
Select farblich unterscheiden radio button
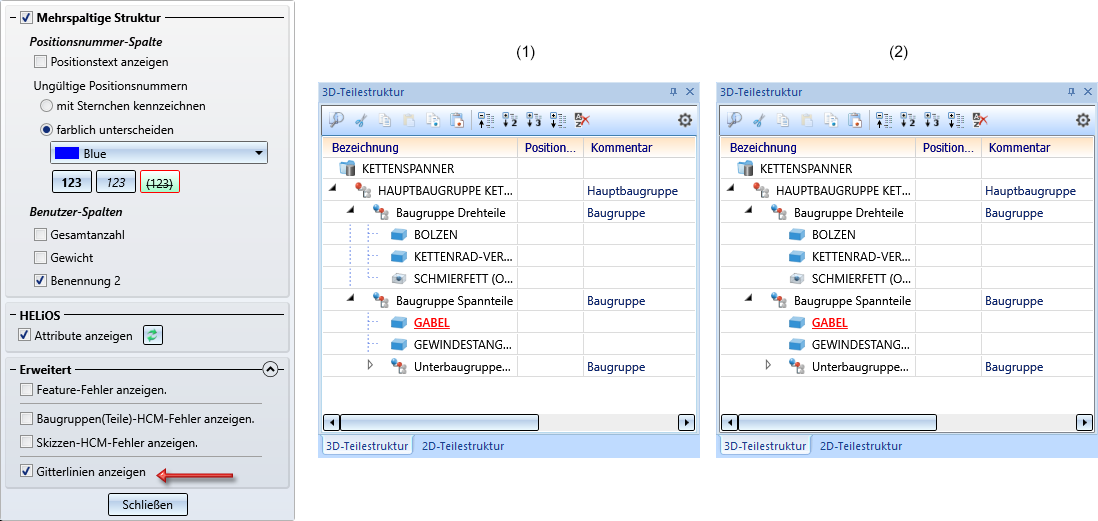tap(46, 130)
